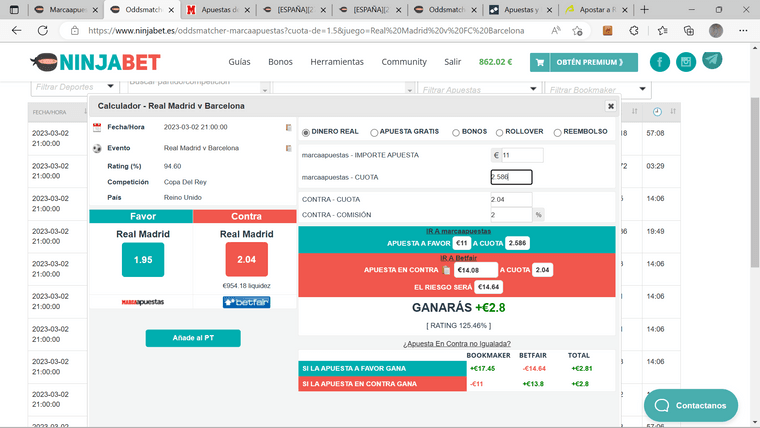Select the DINERO REAL option

tap(306, 132)
